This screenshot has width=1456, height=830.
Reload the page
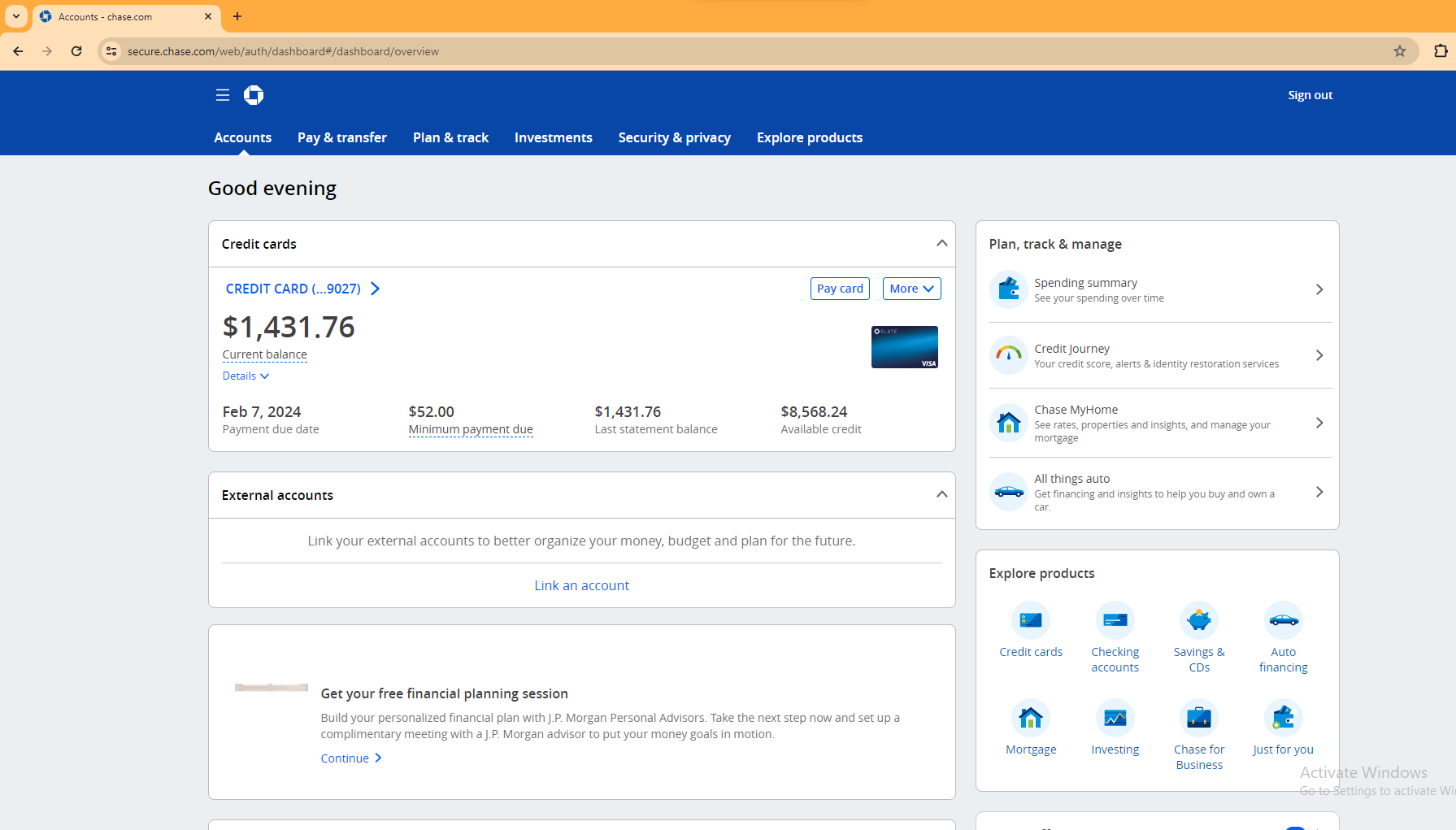(76, 51)
